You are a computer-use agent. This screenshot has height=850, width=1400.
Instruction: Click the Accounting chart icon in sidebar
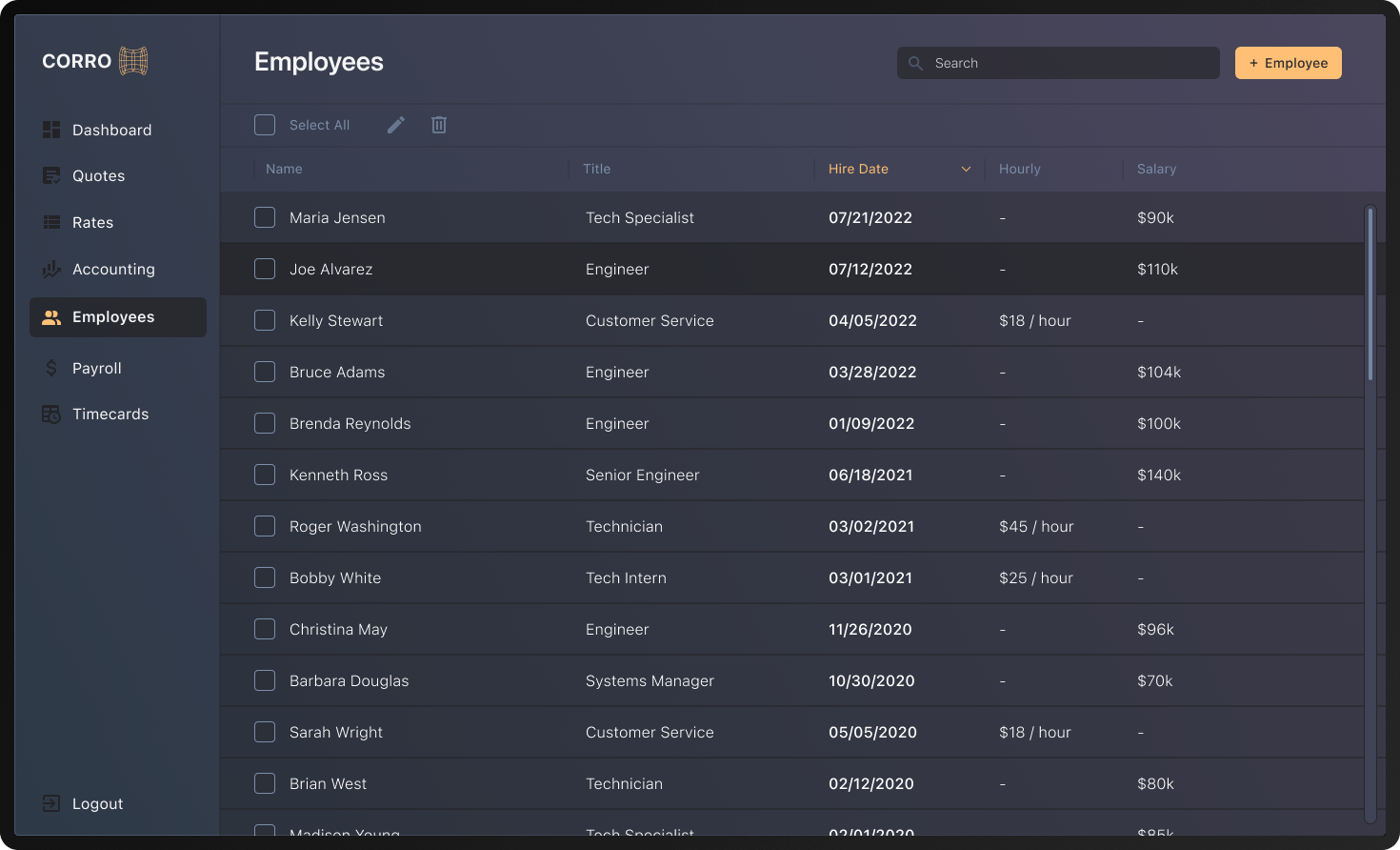click(x=51, y=270)
